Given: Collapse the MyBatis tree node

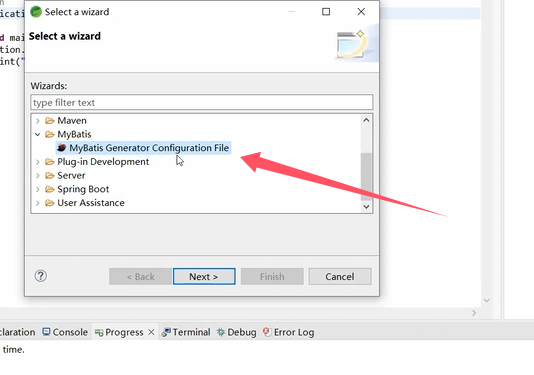Looking at the screenshot, I should (x=38, y=134).
